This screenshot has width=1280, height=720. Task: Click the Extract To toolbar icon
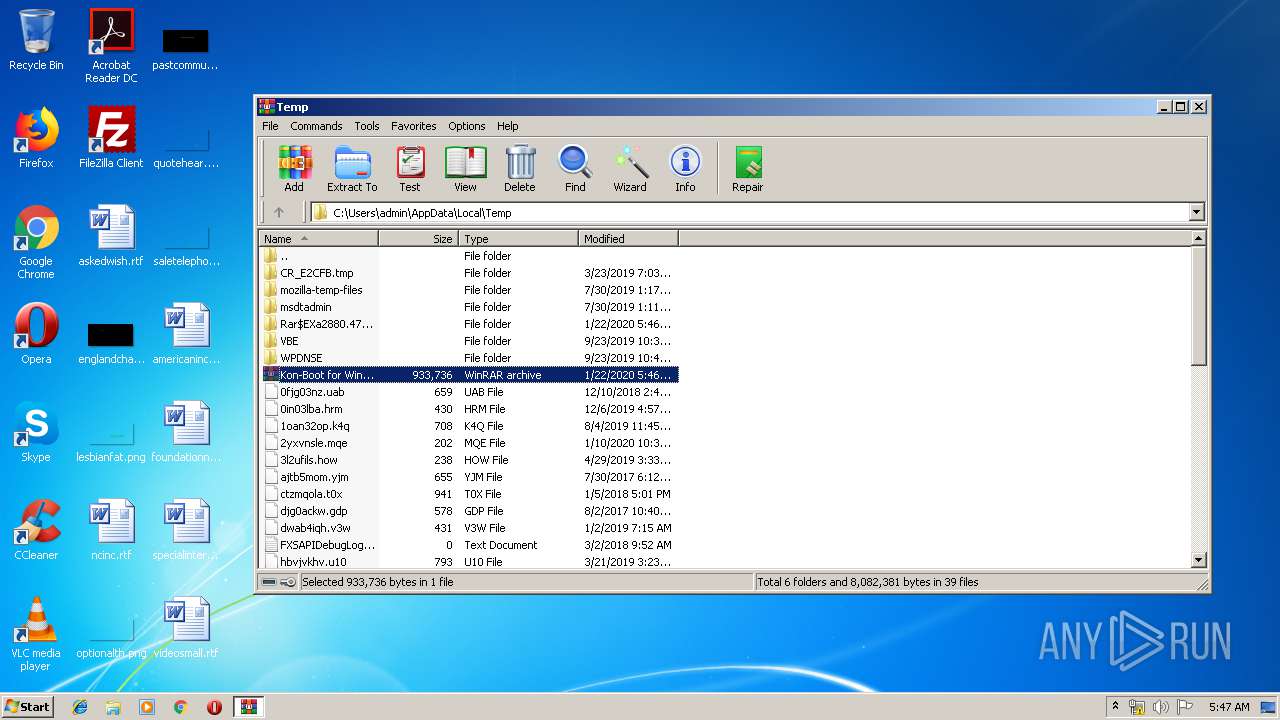(352, 168)
